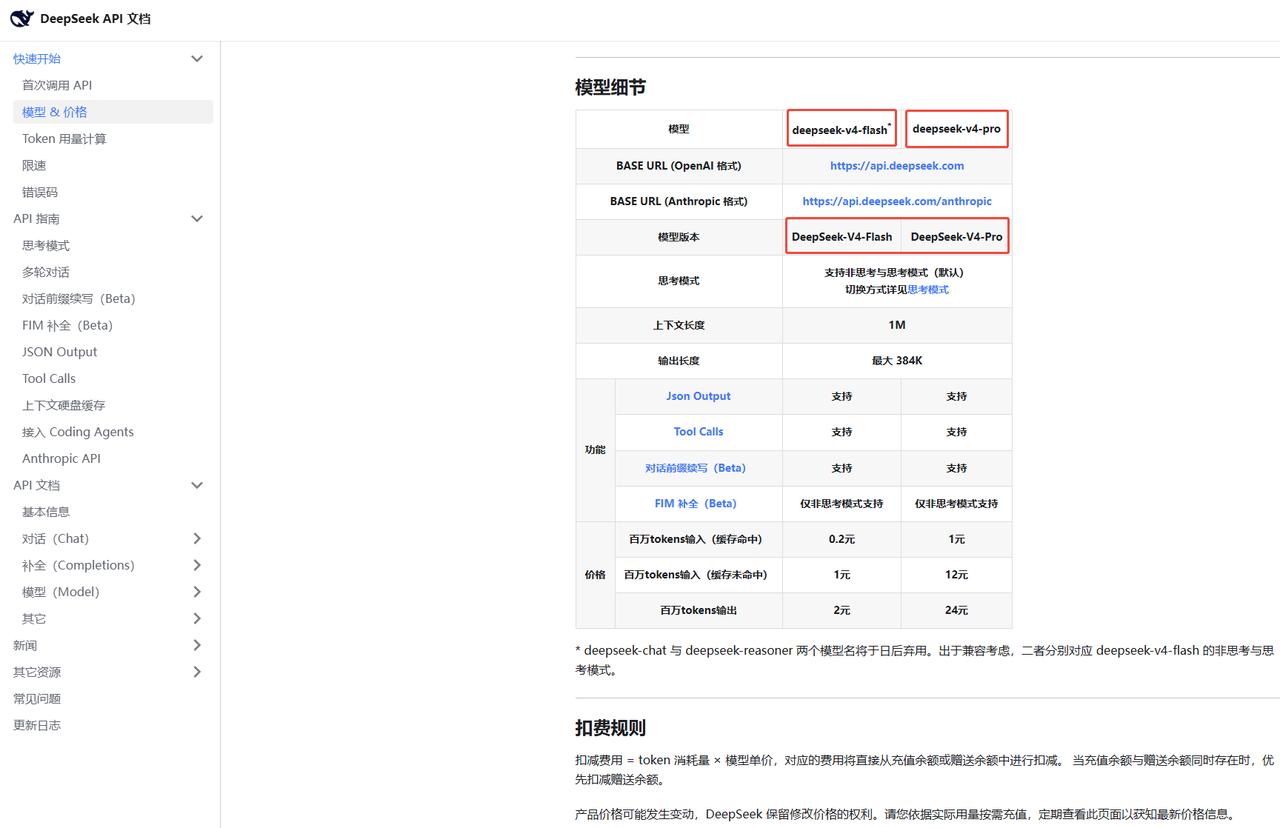Expand the 模型（Model）sidebar entry

pos(197,591)
